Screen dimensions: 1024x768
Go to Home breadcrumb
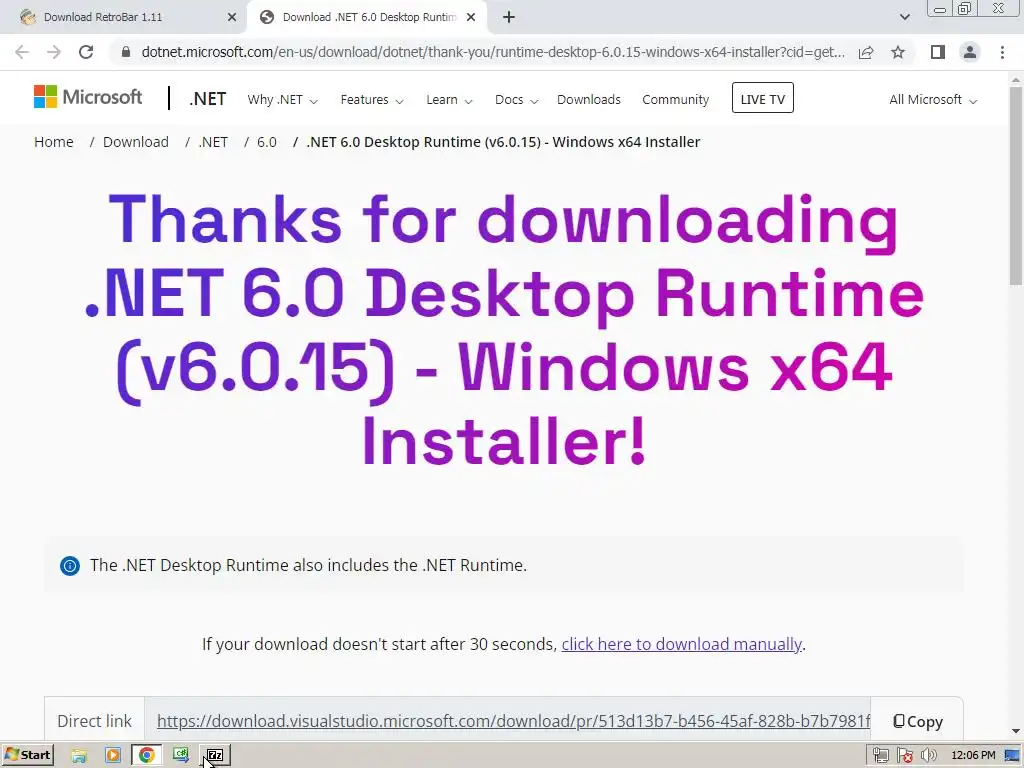point(54,142)
